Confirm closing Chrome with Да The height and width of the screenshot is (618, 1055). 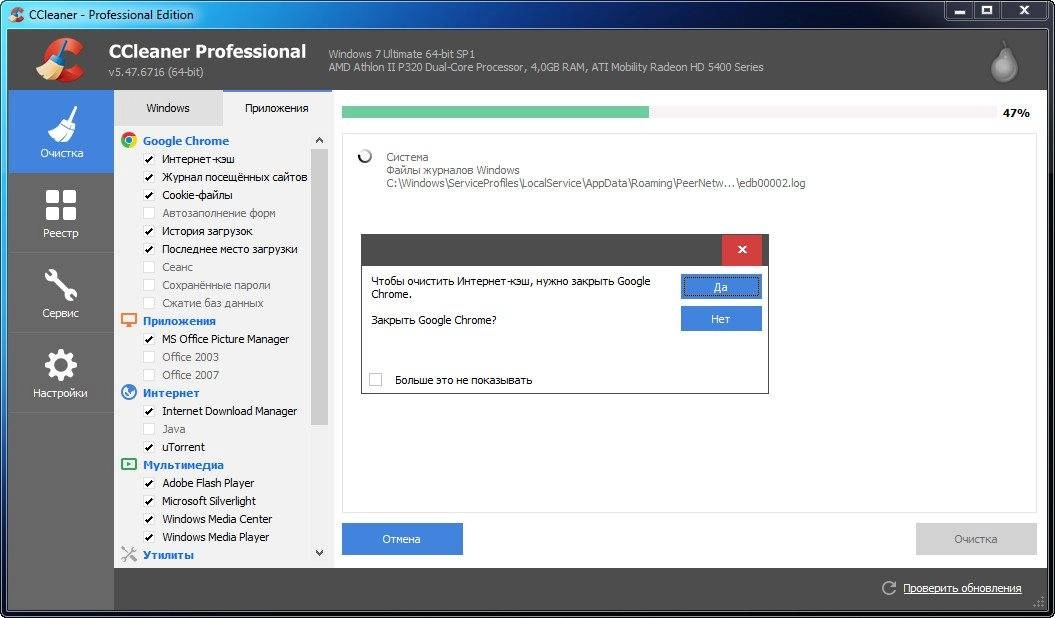tap(721, 287)
